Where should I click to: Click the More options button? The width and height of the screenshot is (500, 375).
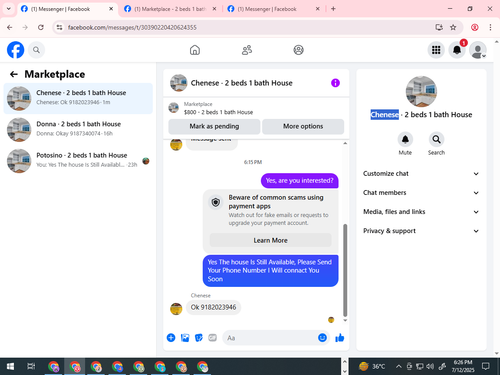pos(303,126)
